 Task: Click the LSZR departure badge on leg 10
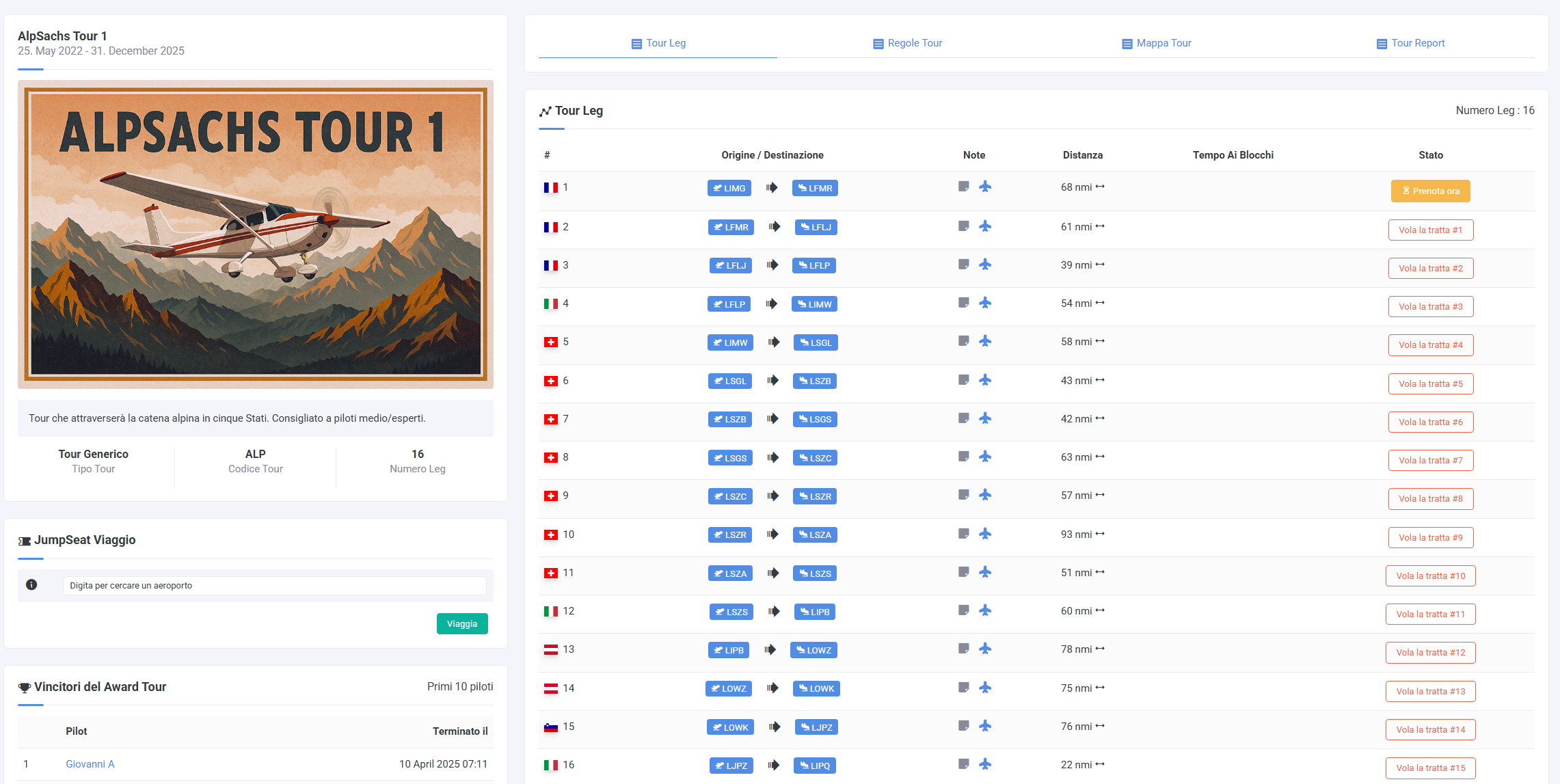coord(729,535)
